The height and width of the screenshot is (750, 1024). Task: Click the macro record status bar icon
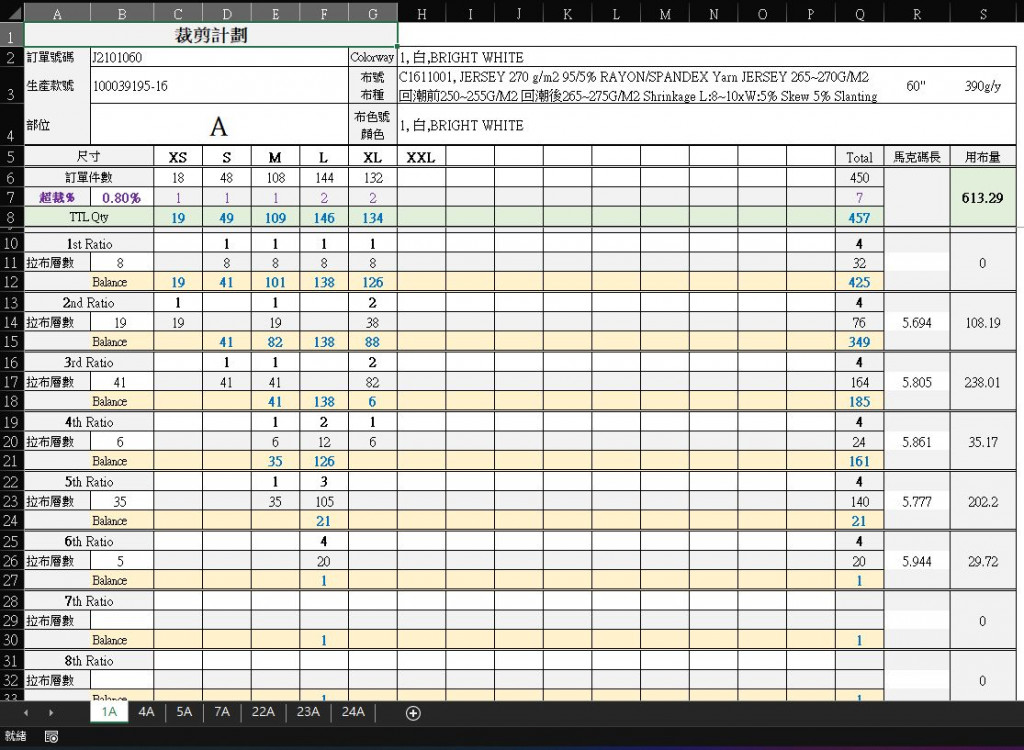click(x=52, y=736)
